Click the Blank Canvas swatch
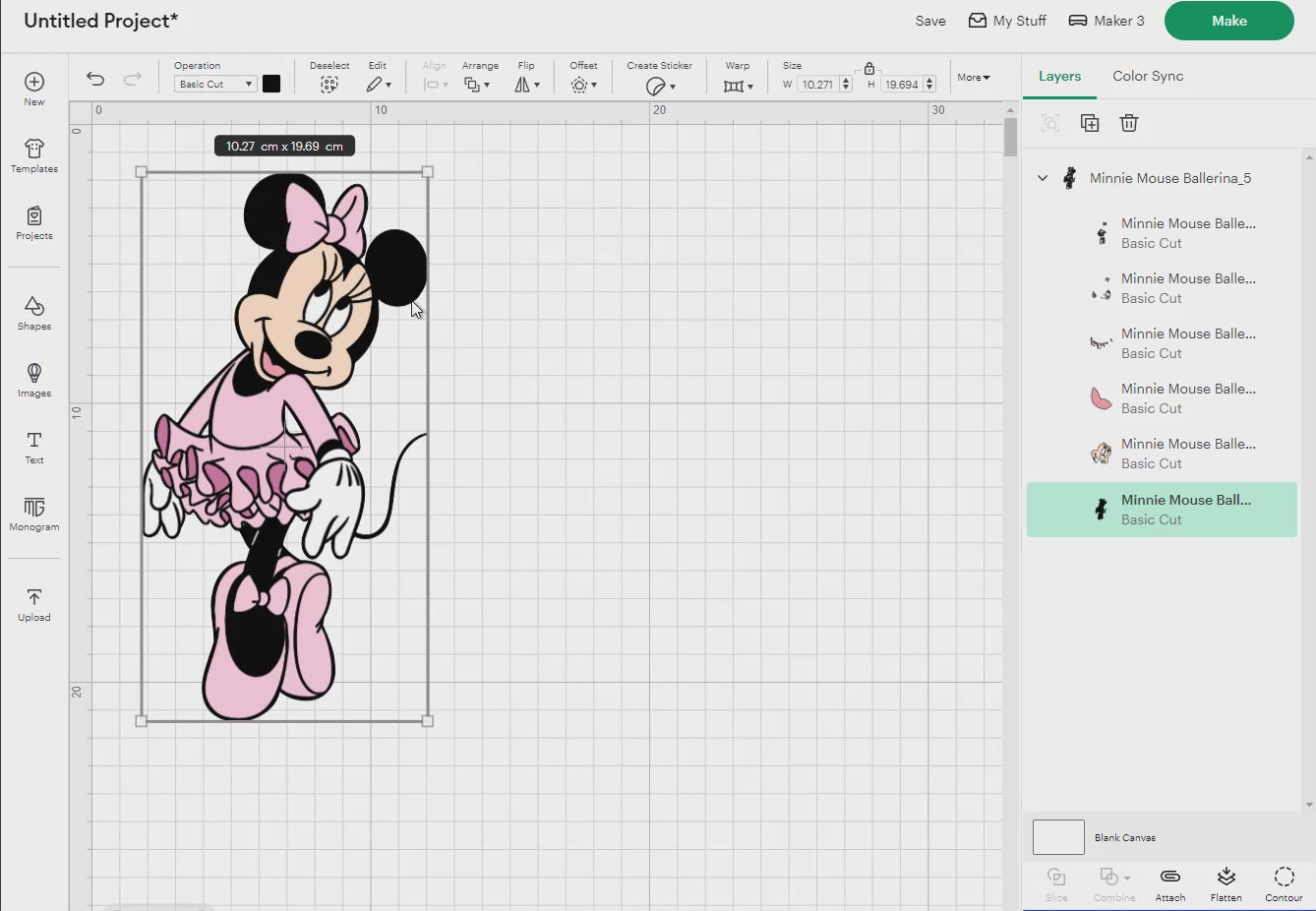Image resolution: width=1316 pixels, height=911 pixels. point(1058,837)
